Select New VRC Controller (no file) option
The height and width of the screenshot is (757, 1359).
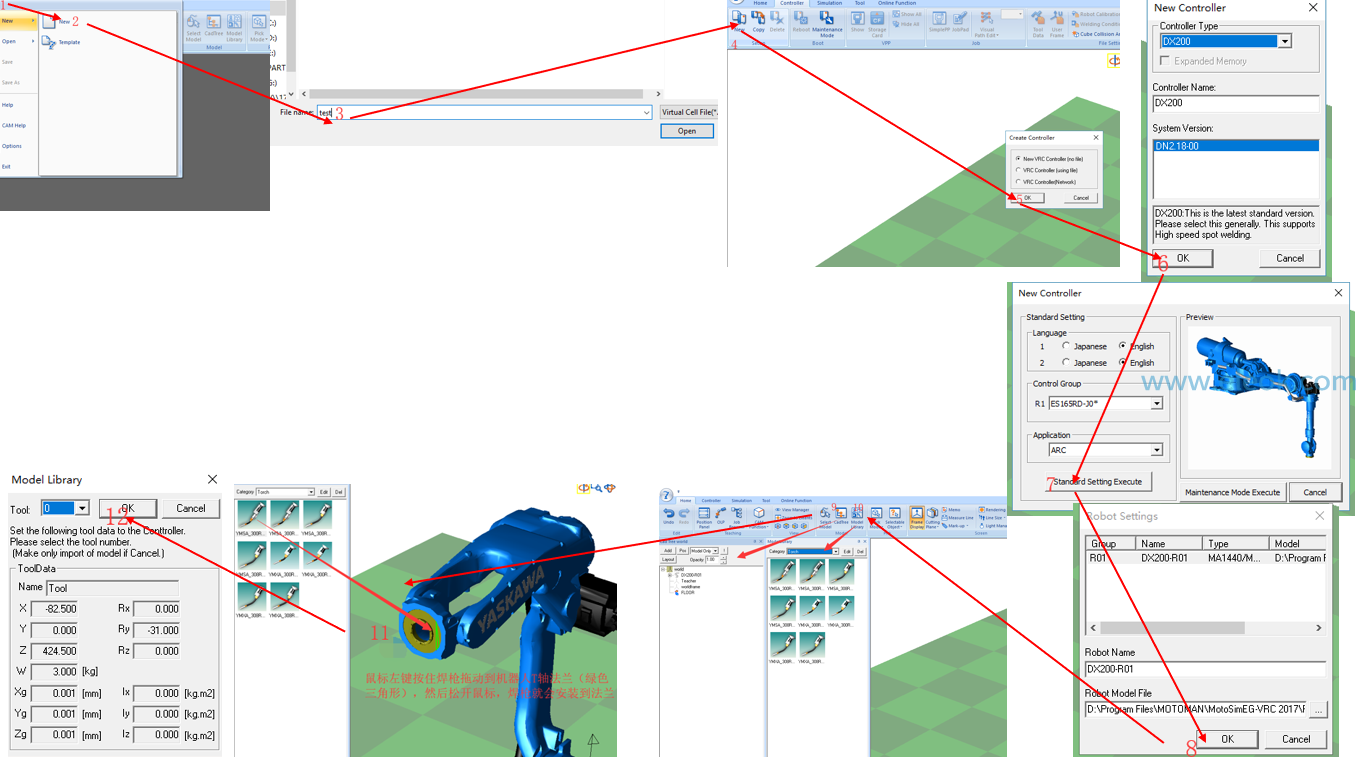[x=1048, y=159]
